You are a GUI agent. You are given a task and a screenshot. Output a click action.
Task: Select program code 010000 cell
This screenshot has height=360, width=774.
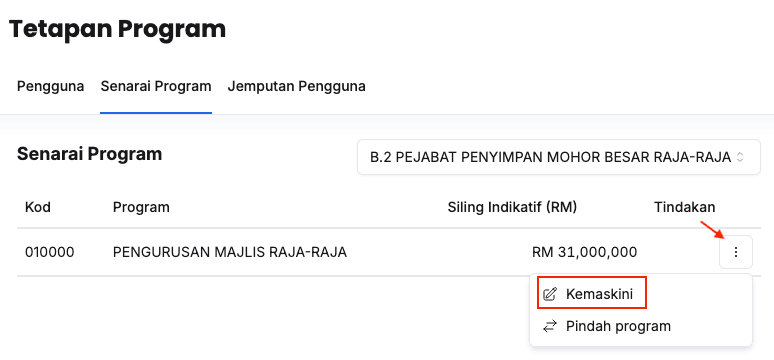49,252
